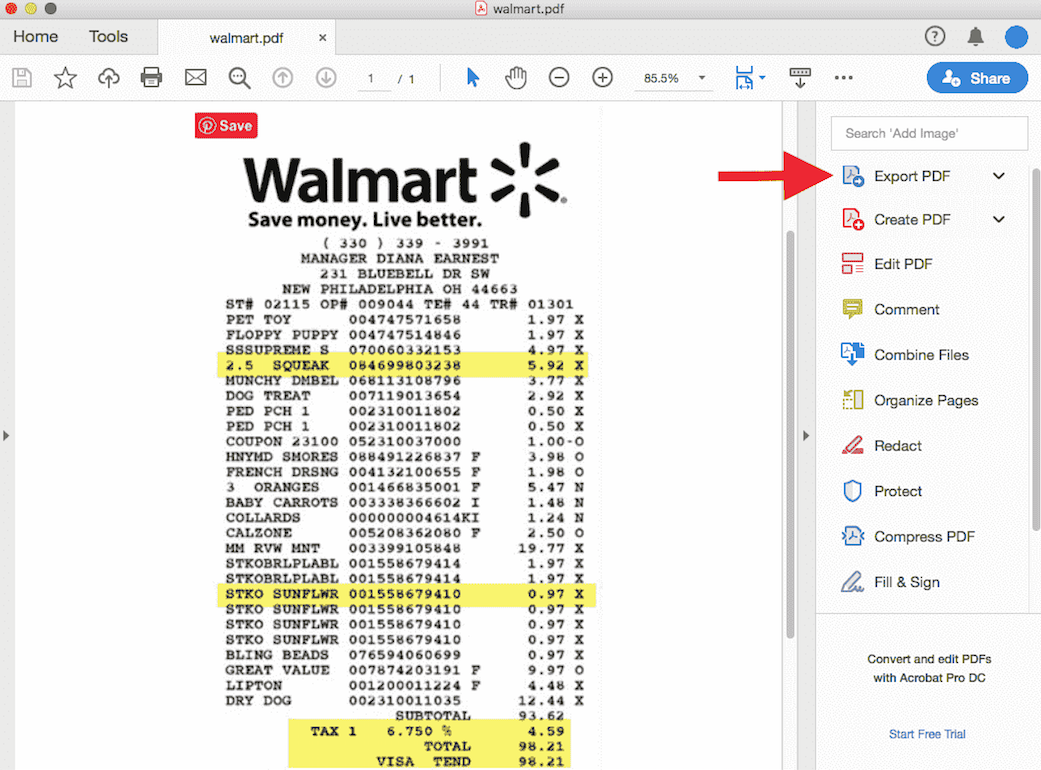The width and height of the screenshot is (1041, 770).
Task: Expand the Create PDF chevron
Action: coord(999,219)
